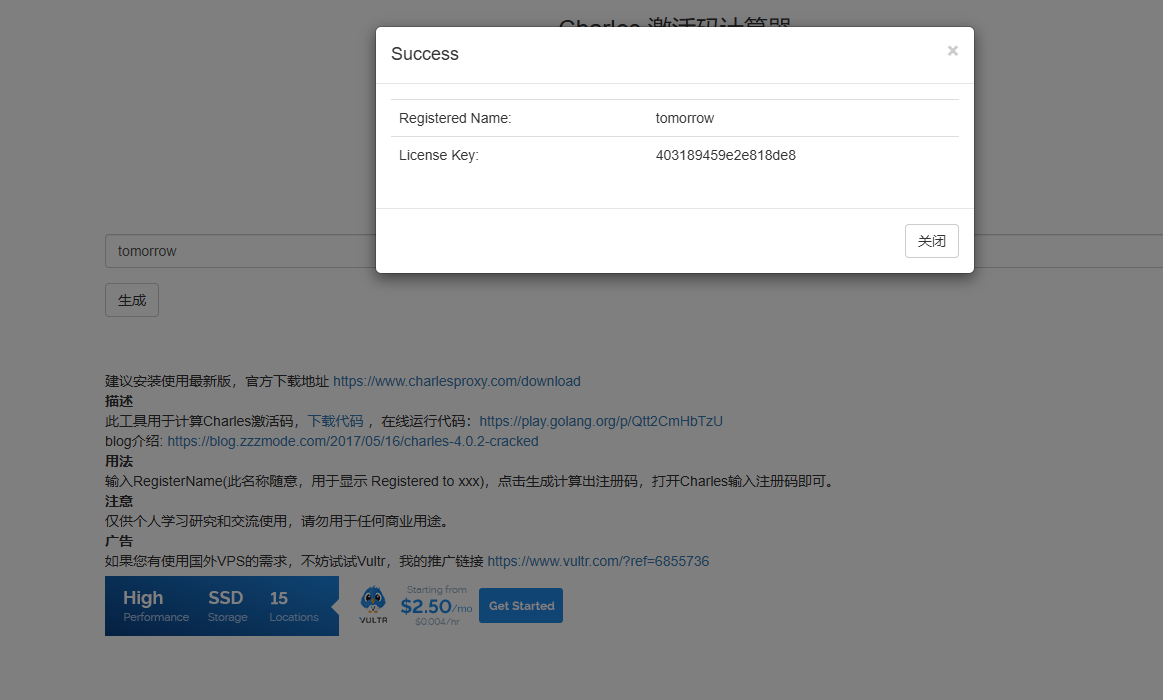Click the Registered Name: label
This screenshot has height=700, width=1163.
pos(455,118)
